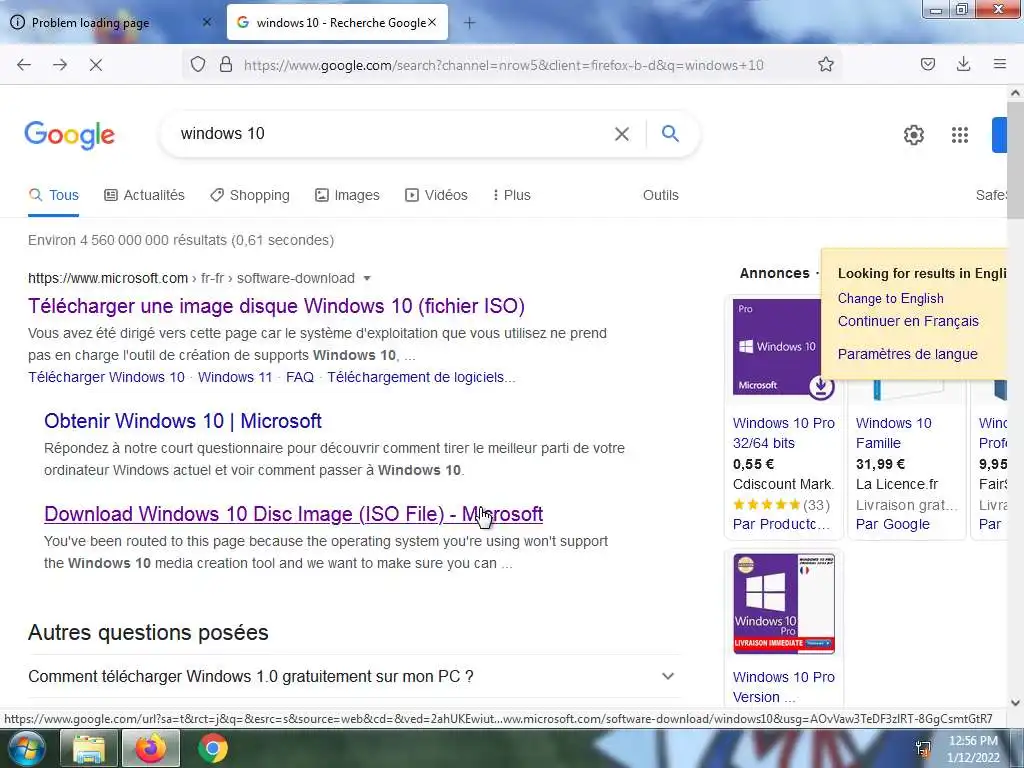Click the padlock site security icon
1024x768 pixels.
pos(226,65)
